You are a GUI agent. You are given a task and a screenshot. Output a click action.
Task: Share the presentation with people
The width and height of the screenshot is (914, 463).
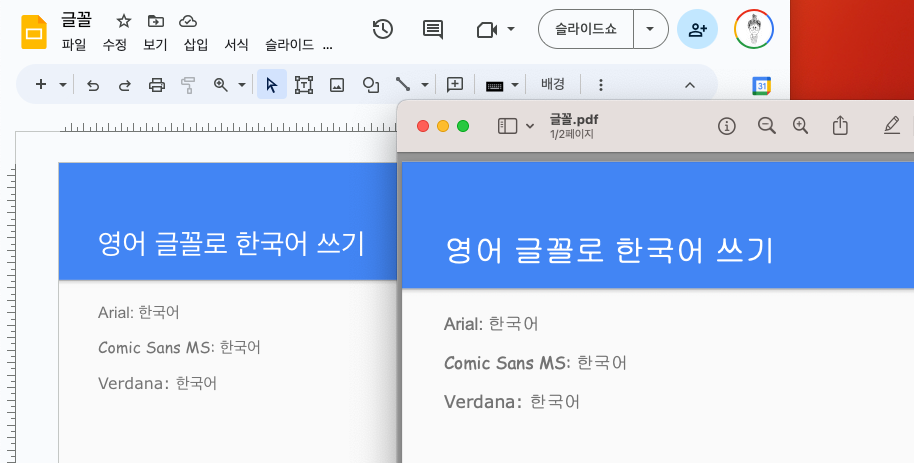pos(697,29)
